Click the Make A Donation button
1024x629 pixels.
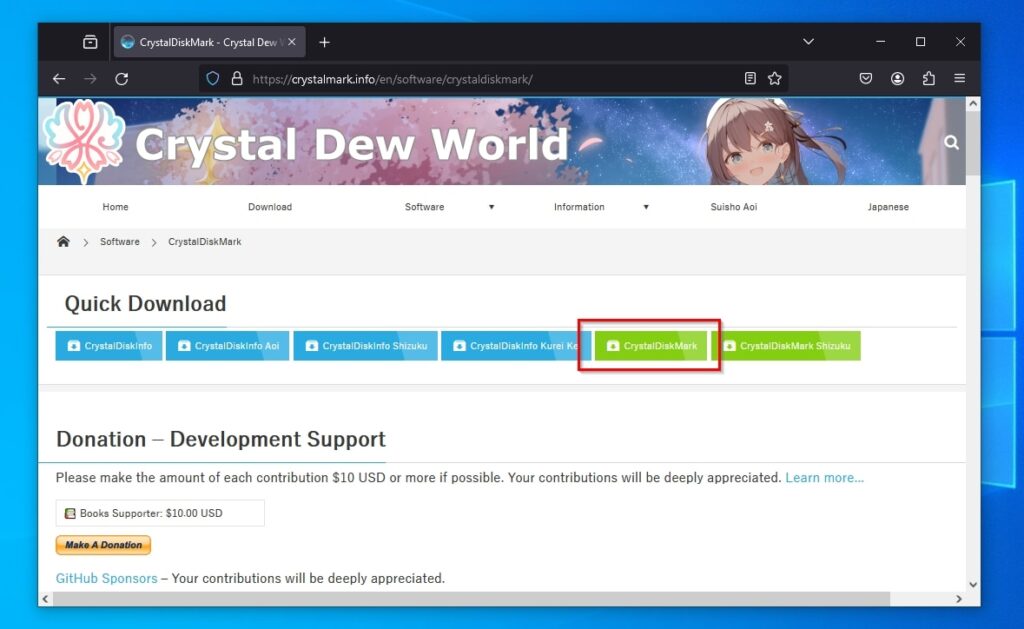[103, 545]
